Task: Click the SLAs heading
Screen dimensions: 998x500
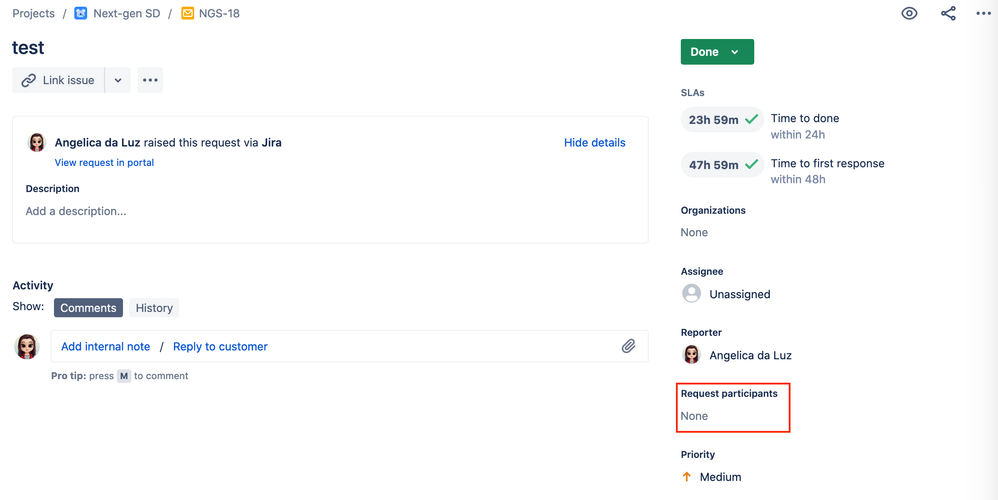Action: (x=692, y=93)
